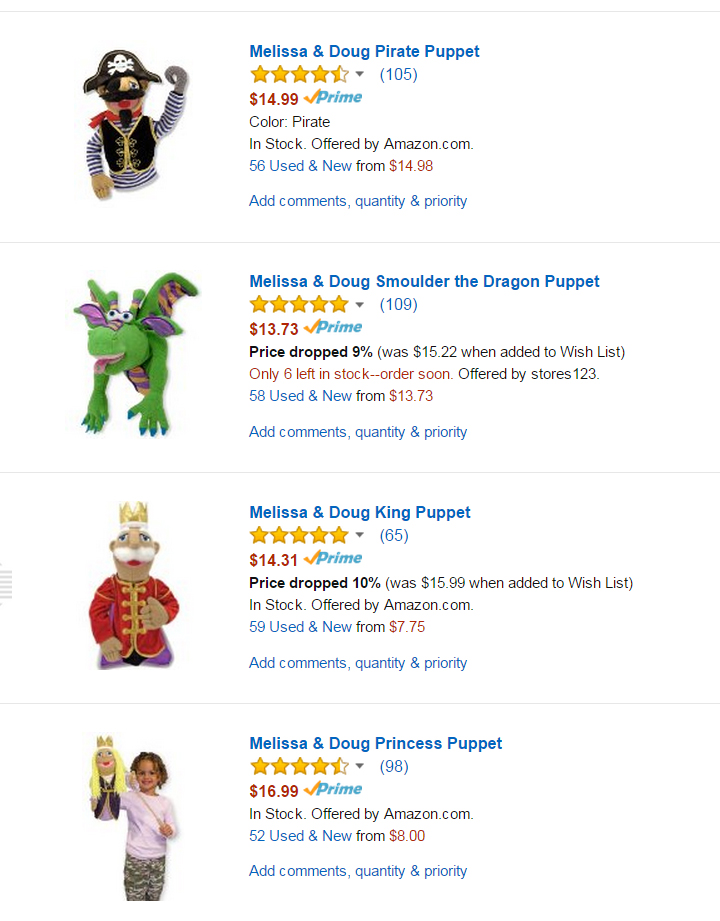Click the Dragon Puppet star rating
The width and height of the screenshot is (720, 921).
[299, 304]
